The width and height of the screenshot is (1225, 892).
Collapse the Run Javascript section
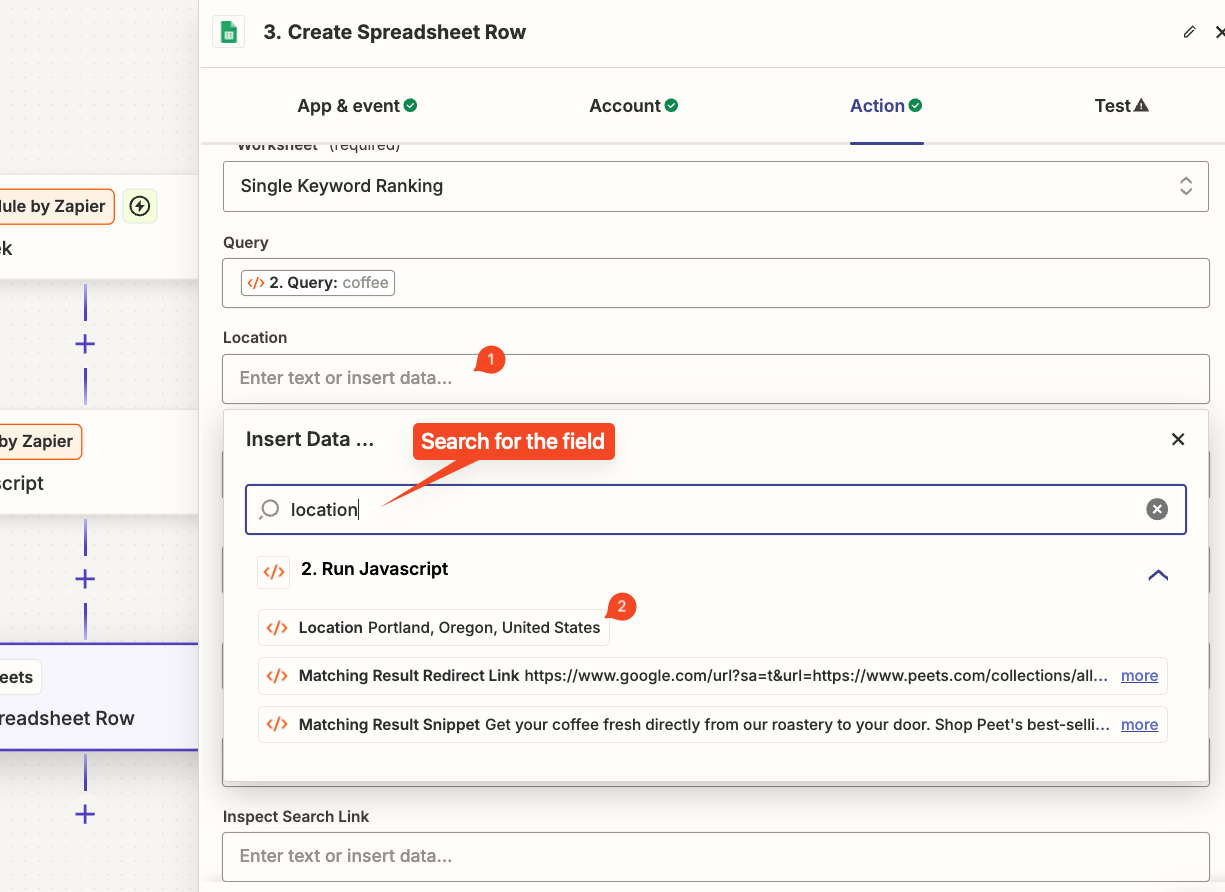click(x=1158, y=575)
